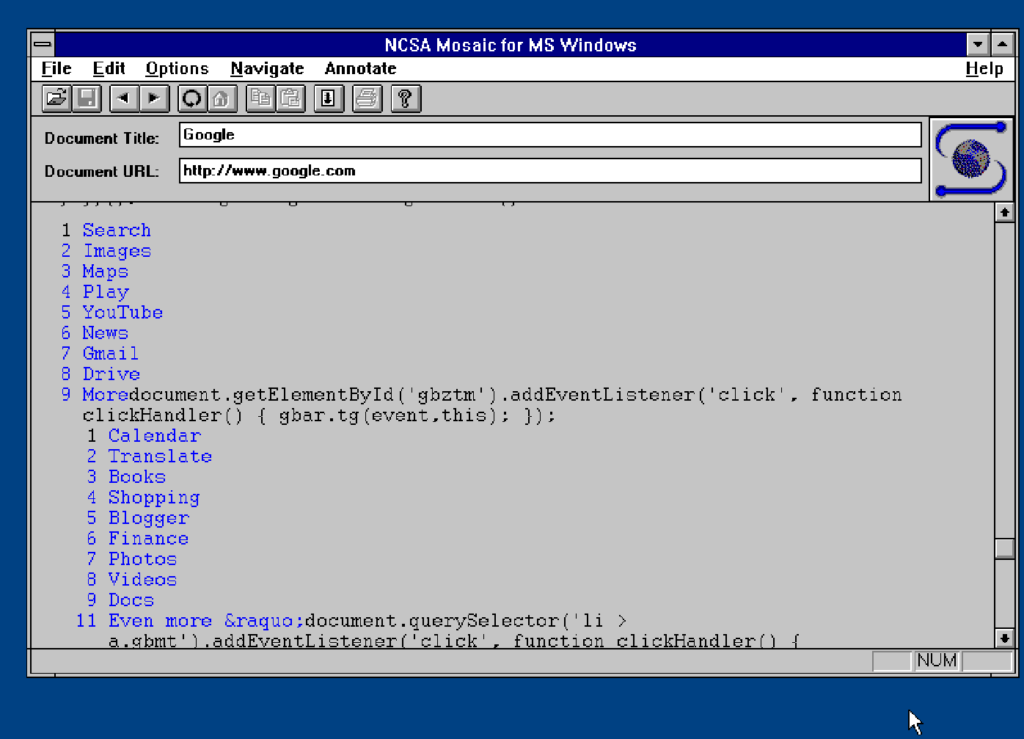Click the Translate link
The image size is (1024, 739).
(160, 457)
